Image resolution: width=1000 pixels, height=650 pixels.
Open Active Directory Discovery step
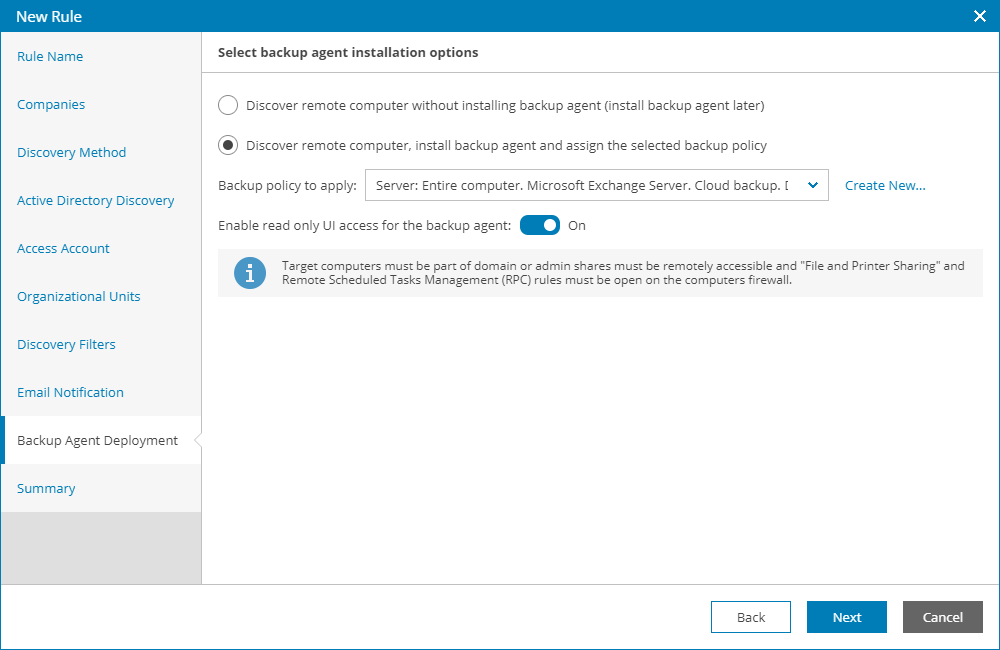click(96, 201)
